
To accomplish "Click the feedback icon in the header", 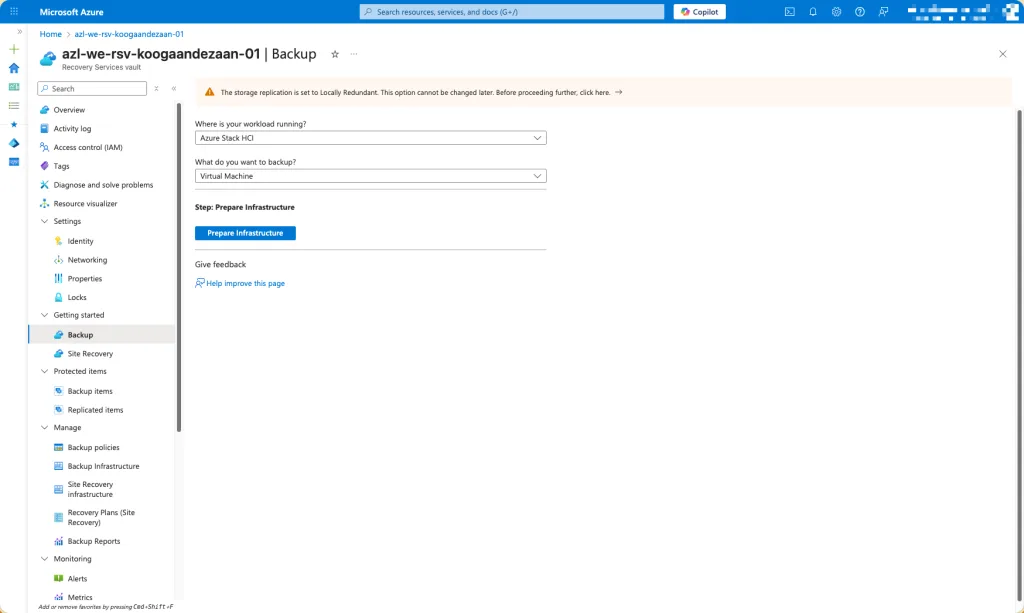I will coord(883,12).
